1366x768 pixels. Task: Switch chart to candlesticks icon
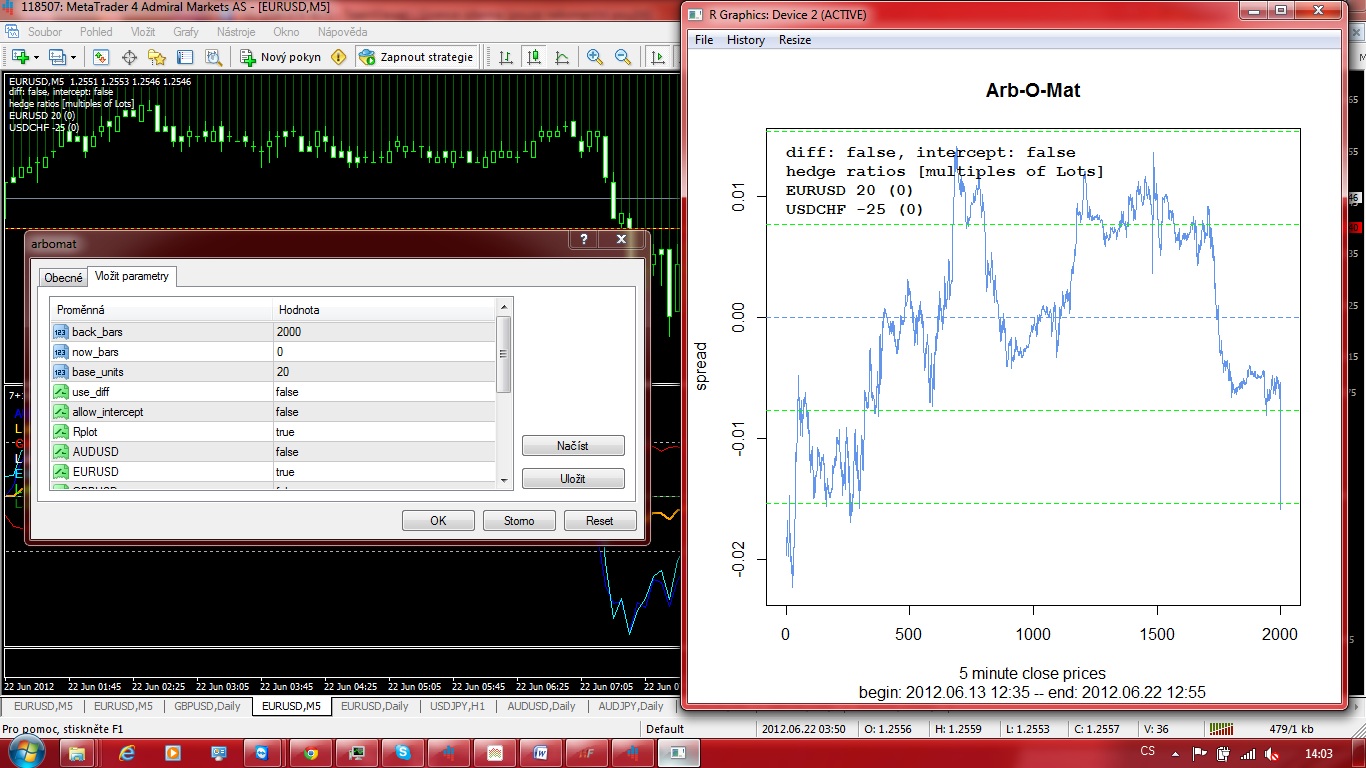click(534, 57)
